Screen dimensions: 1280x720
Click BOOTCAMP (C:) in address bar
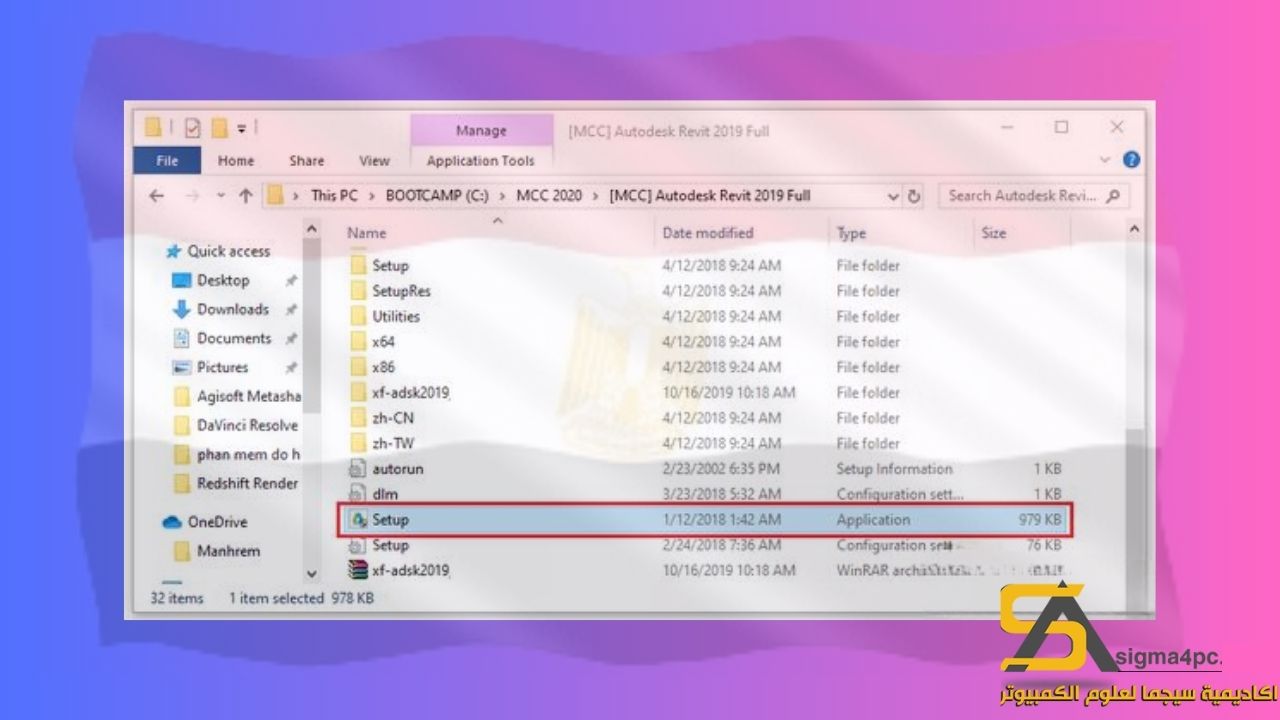pos(436,196)
